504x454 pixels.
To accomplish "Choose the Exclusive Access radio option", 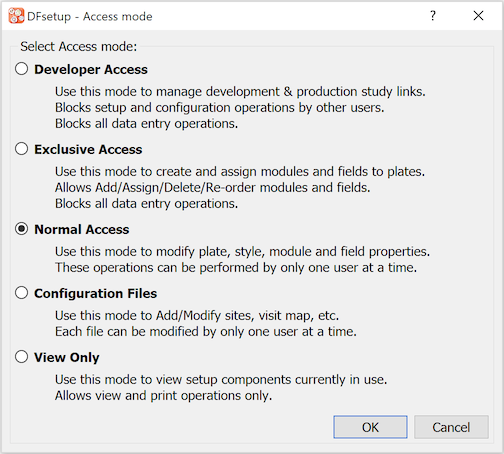I will (x=22, y=149).
